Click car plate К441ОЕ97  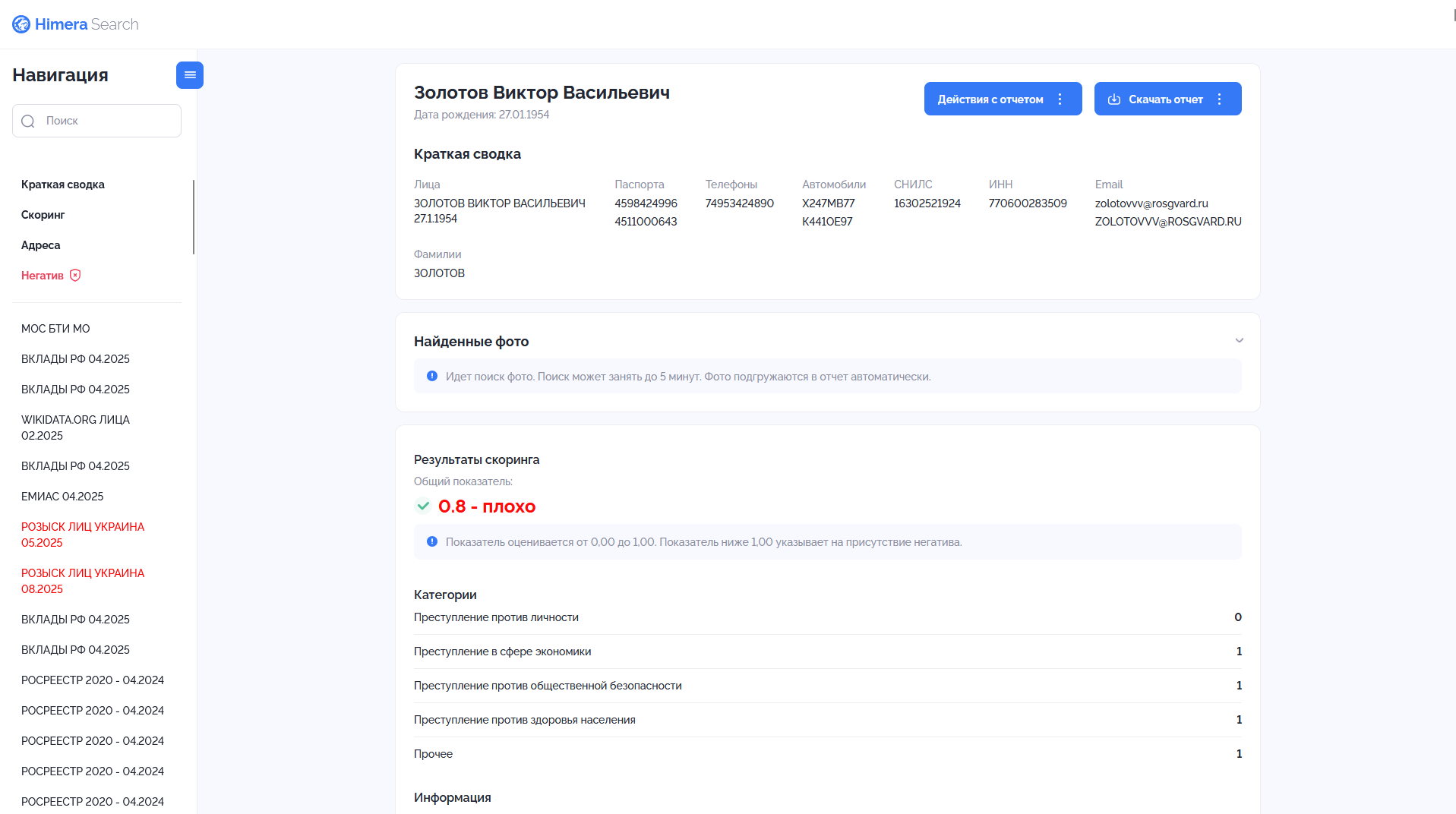click(827, 222)
